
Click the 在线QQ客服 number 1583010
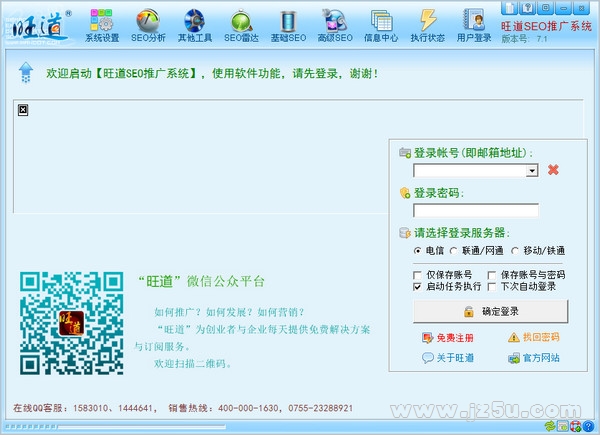[91, 408]
